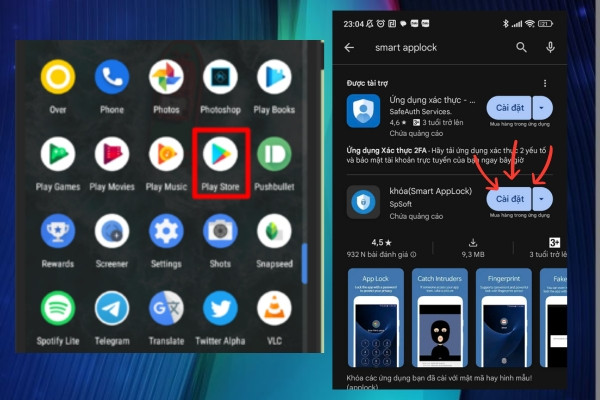Expand install options for SafeAuth app
Screen dimensions: 600x400
(542, 108)
